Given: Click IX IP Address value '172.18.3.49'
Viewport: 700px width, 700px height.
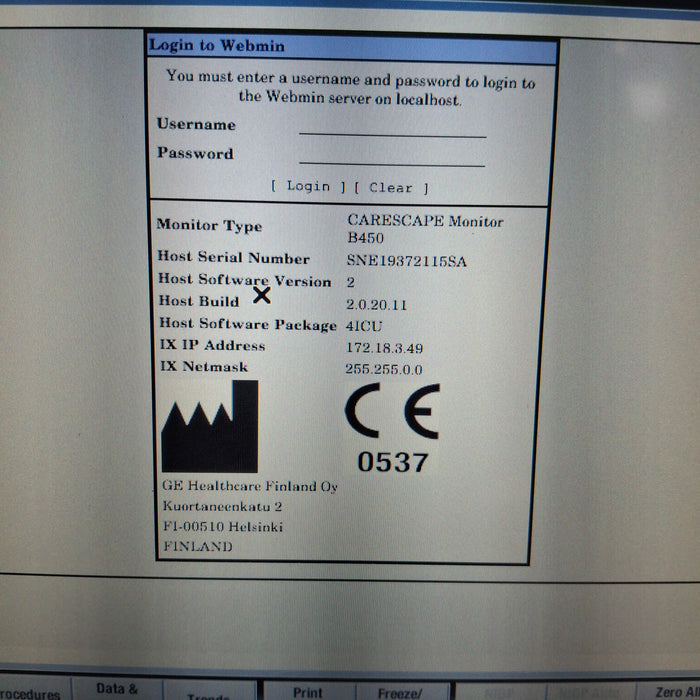Looking at the screenshot, I should [384, 348].
